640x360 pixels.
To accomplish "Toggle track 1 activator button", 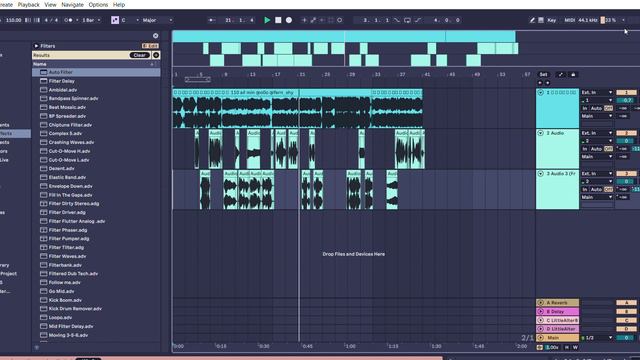I will 626,93.
